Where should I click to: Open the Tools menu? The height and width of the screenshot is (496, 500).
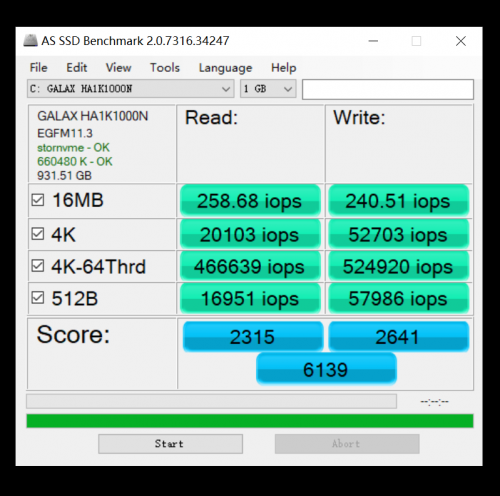[165, 68]
